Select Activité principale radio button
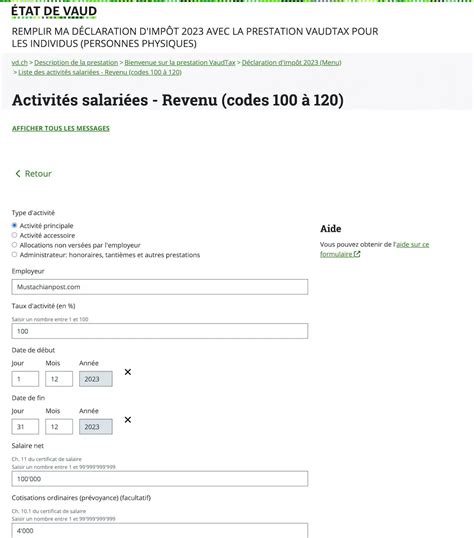This screenshot has width=474, height=538. [x=14, y=225]
